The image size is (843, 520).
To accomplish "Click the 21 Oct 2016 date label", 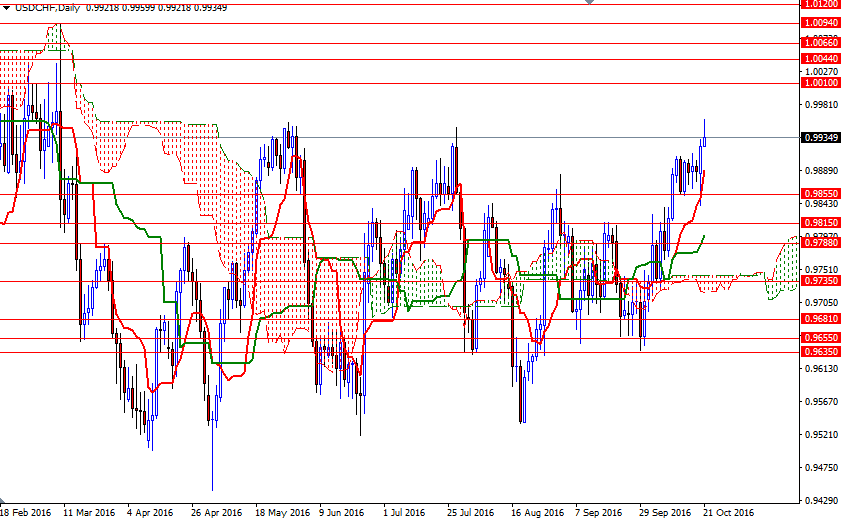I will 728,512.
